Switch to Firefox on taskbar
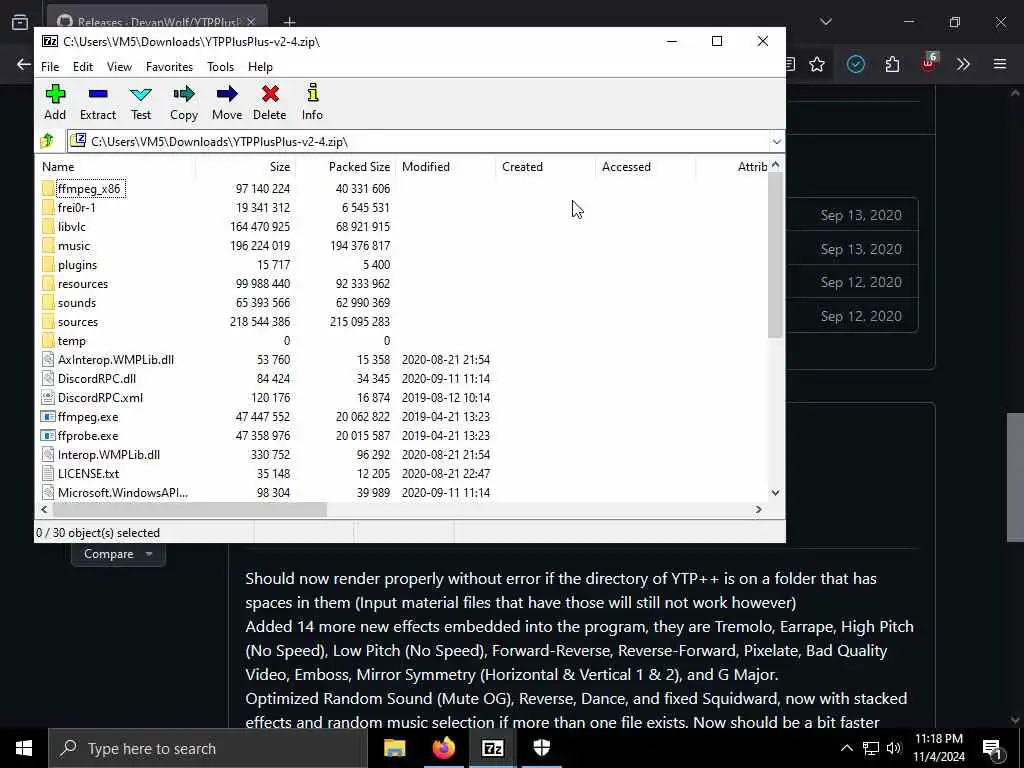Image resolution: width=1024 pixels, height=768 pixels. [443, 748]
